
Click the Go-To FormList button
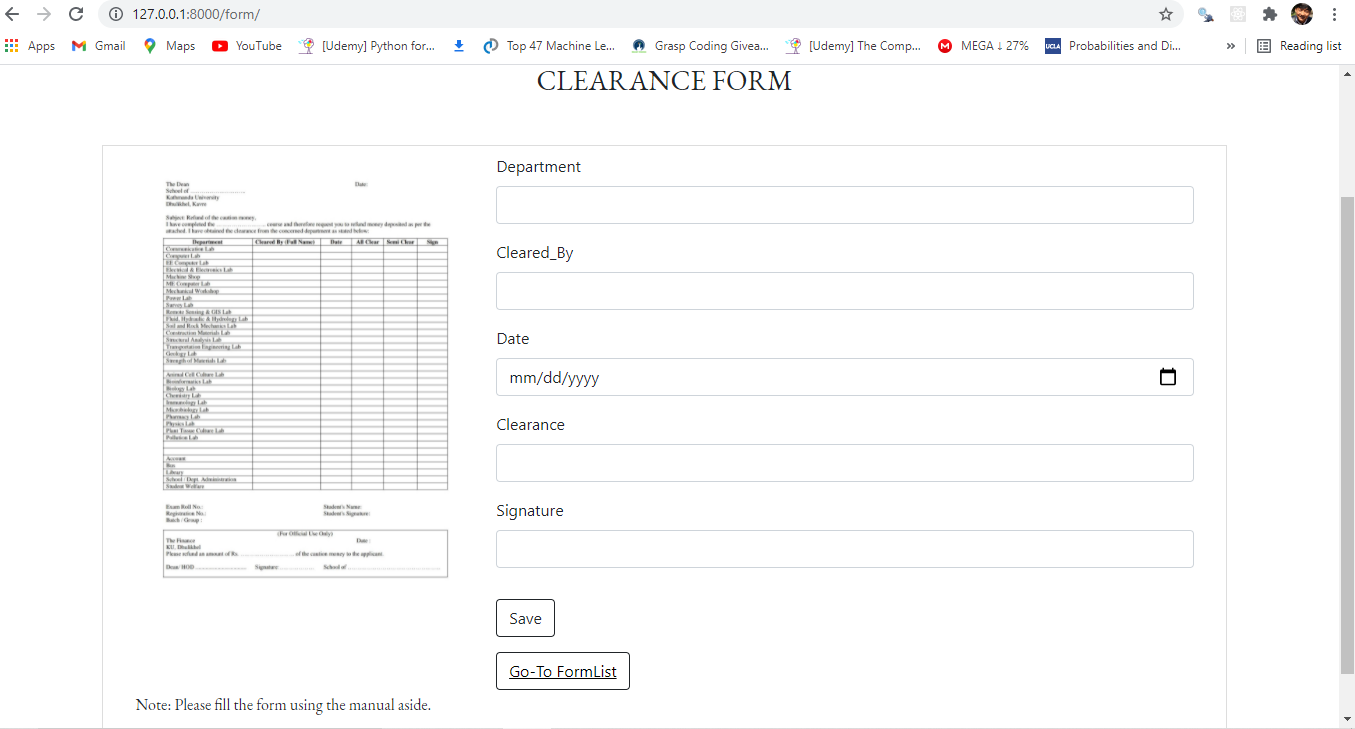click(x=562, y=670)
